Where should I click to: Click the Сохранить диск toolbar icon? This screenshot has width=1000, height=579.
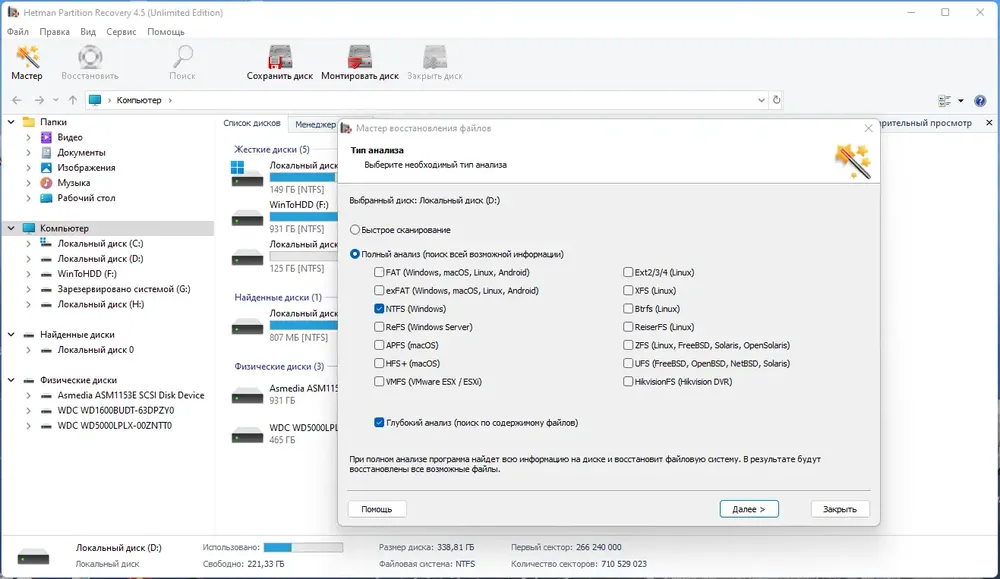click(x=279, y=63)
